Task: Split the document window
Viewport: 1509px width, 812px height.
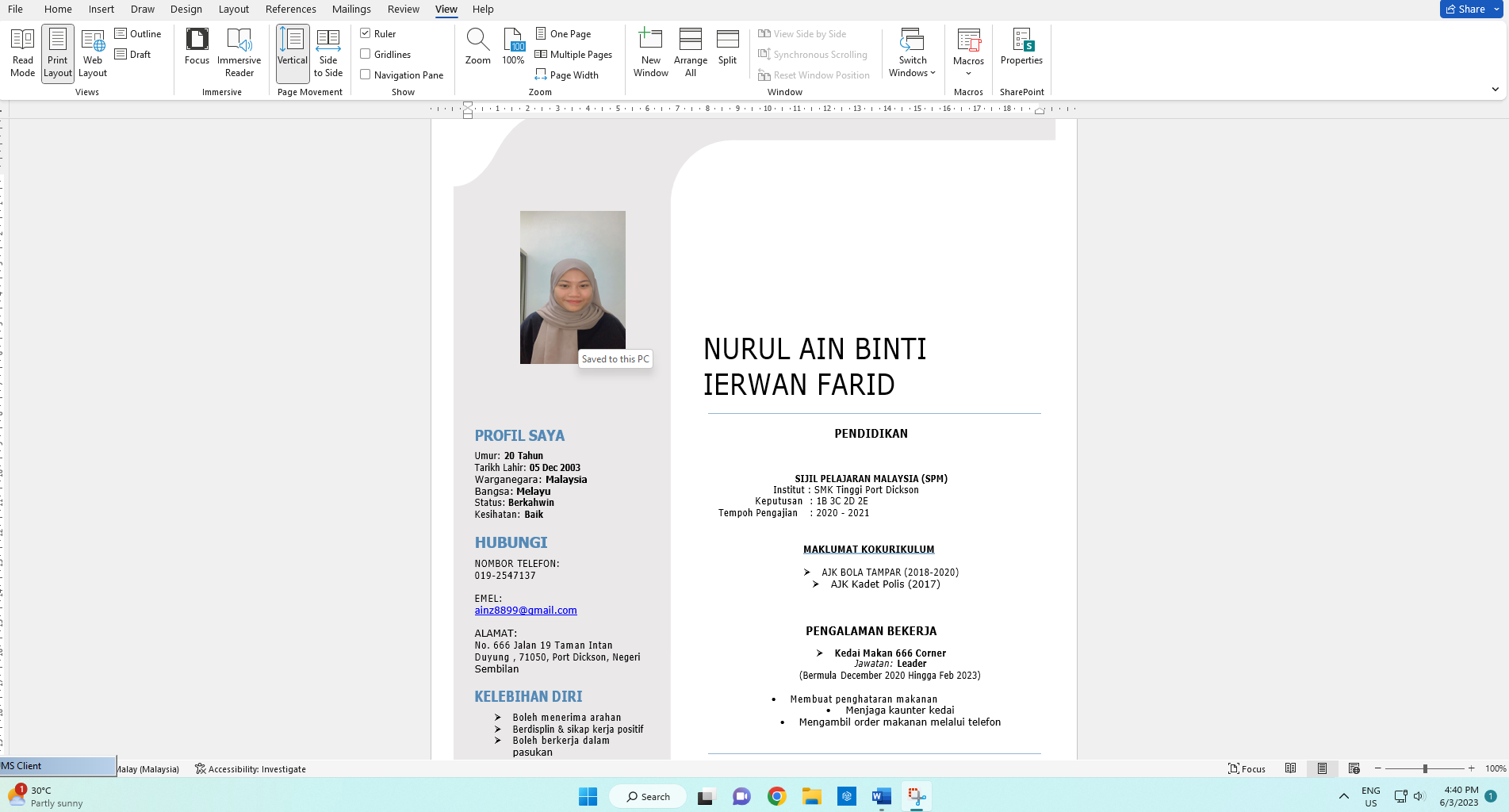Action: [x=727, y=48]
